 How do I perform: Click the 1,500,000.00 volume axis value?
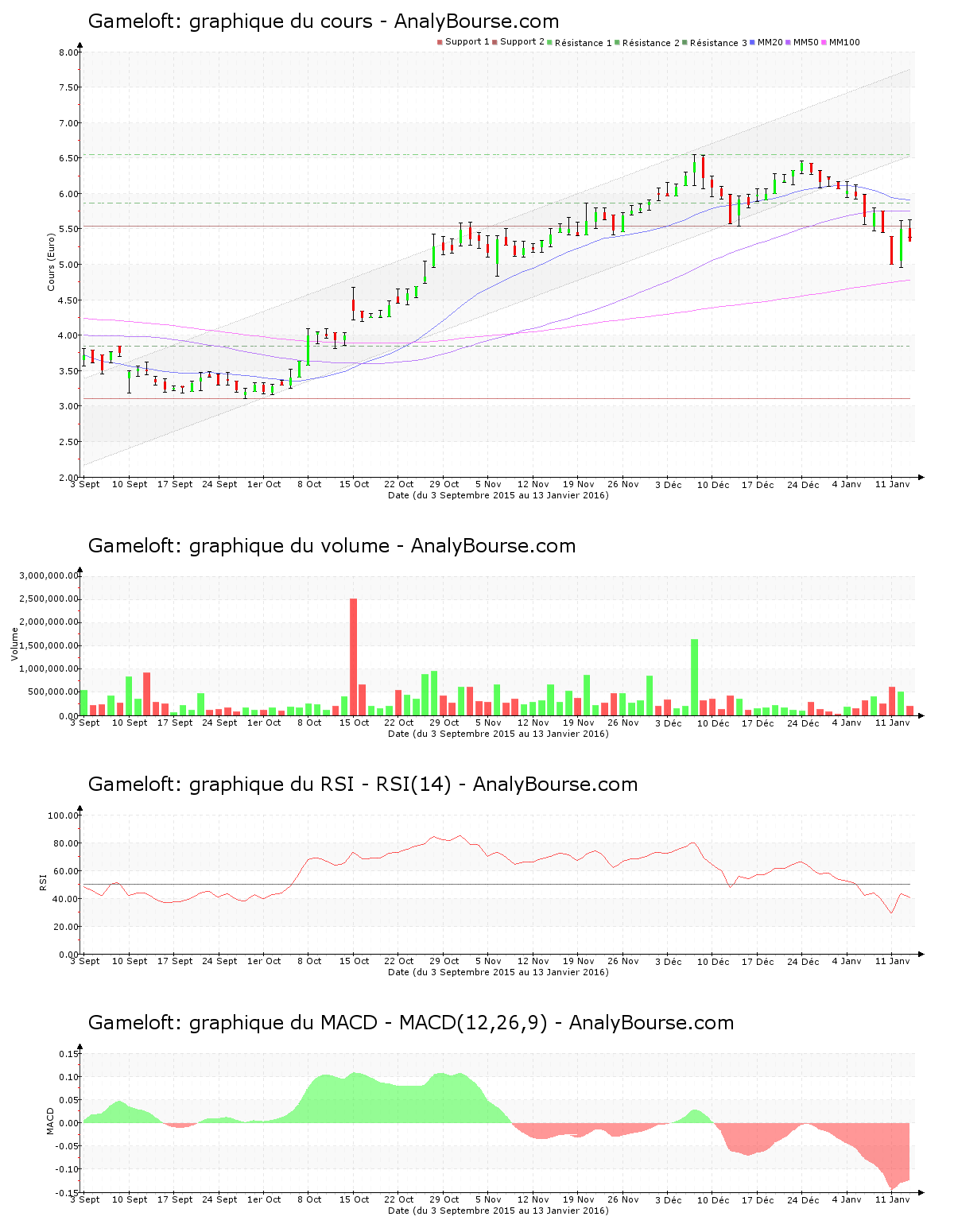pos(49,645)
